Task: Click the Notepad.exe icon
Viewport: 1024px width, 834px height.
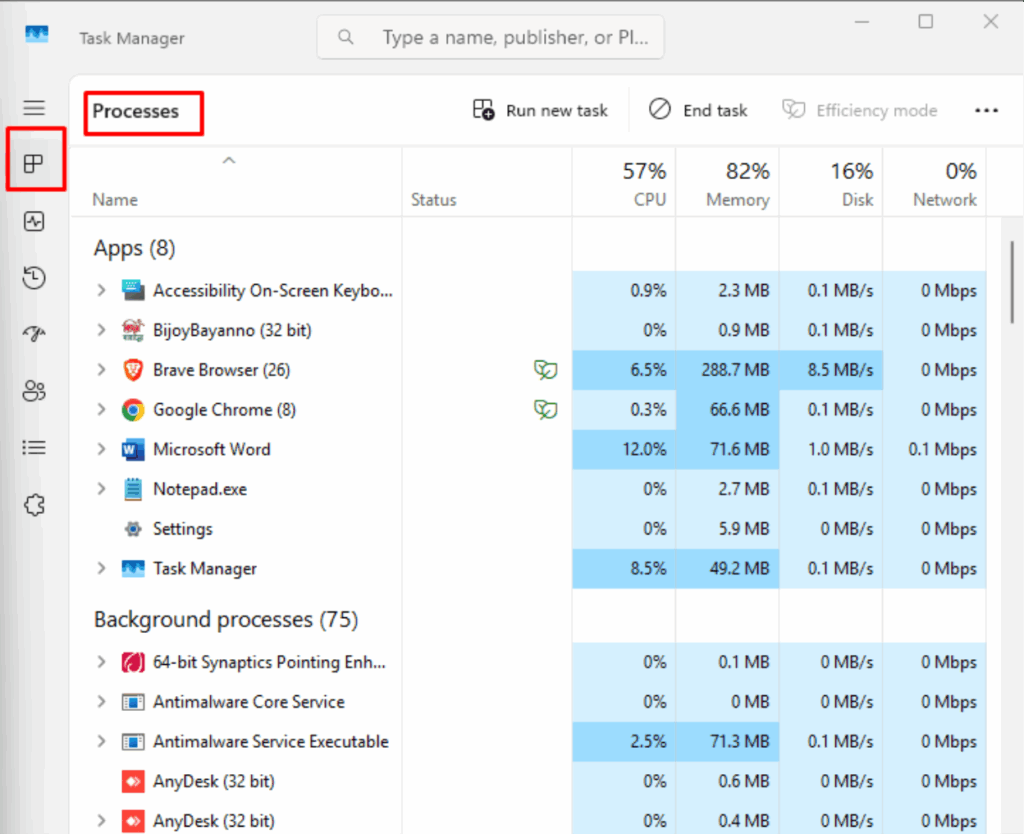Action: coord(133,489)
